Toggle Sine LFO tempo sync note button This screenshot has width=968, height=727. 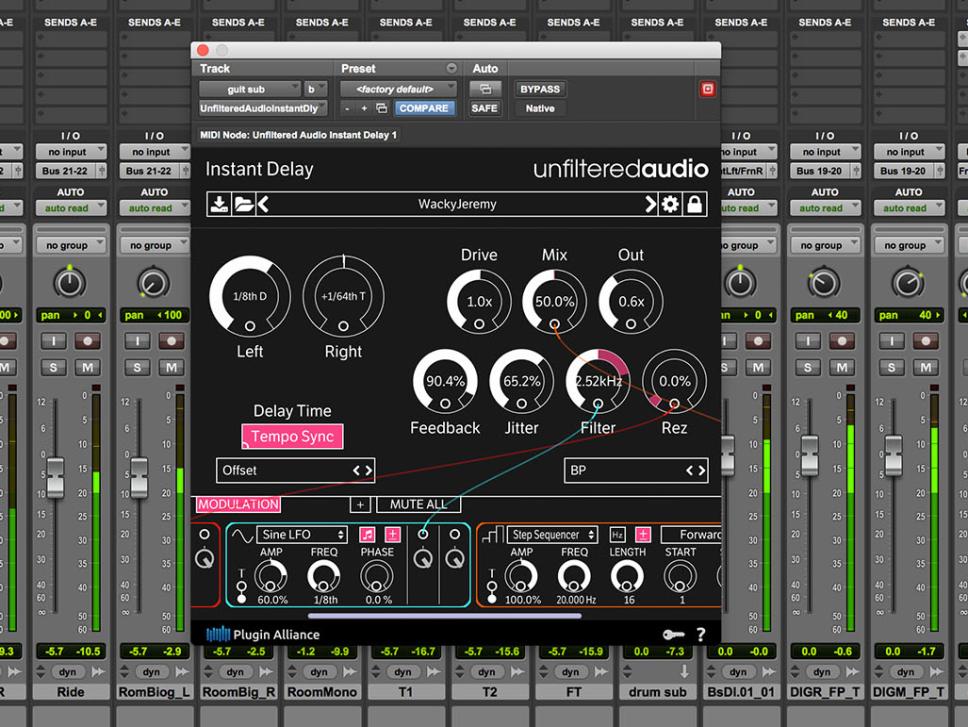coord(367,535)
